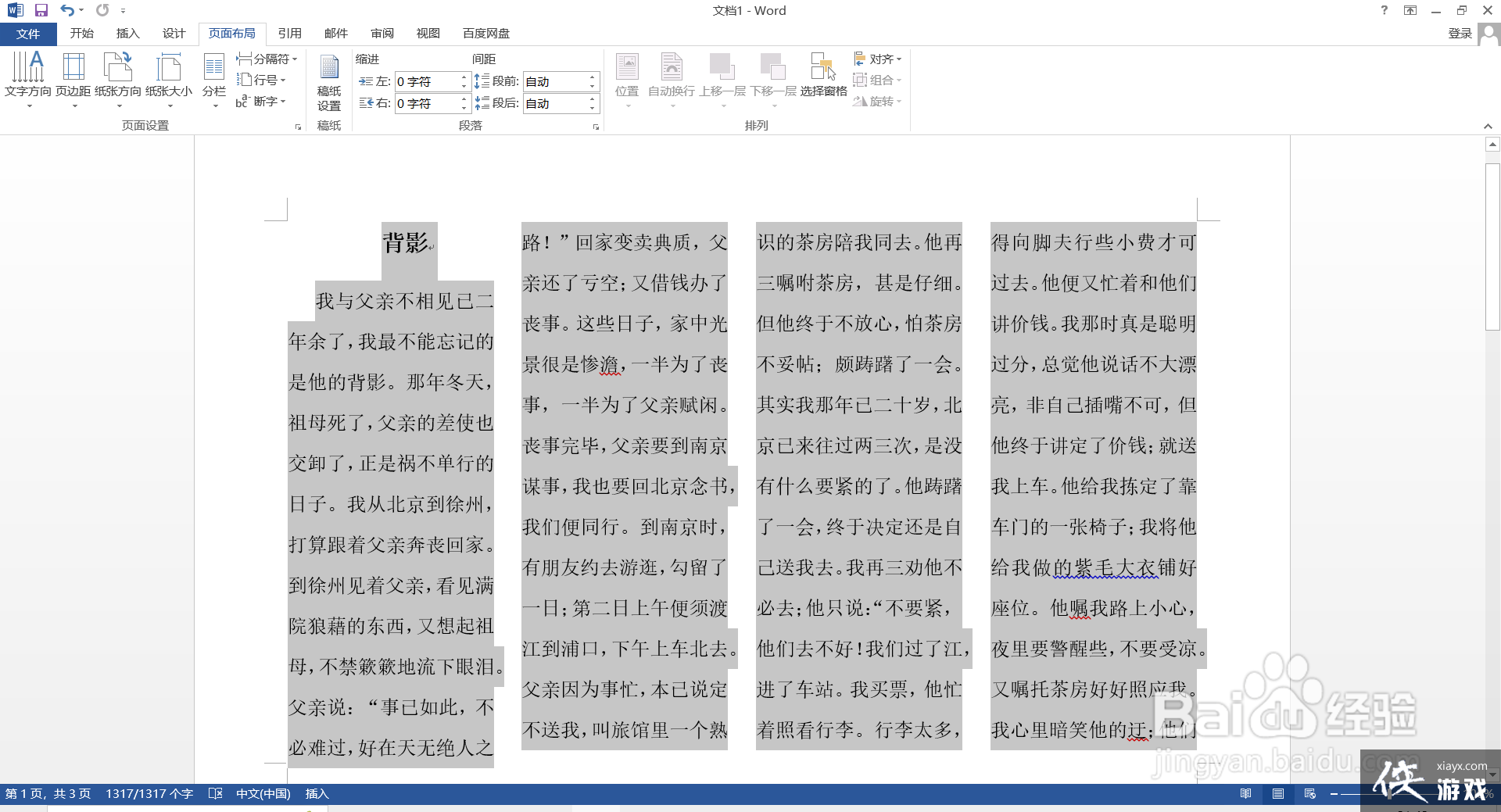Click the page count status '第 1 页, 共 3 页'

(48, 793)
